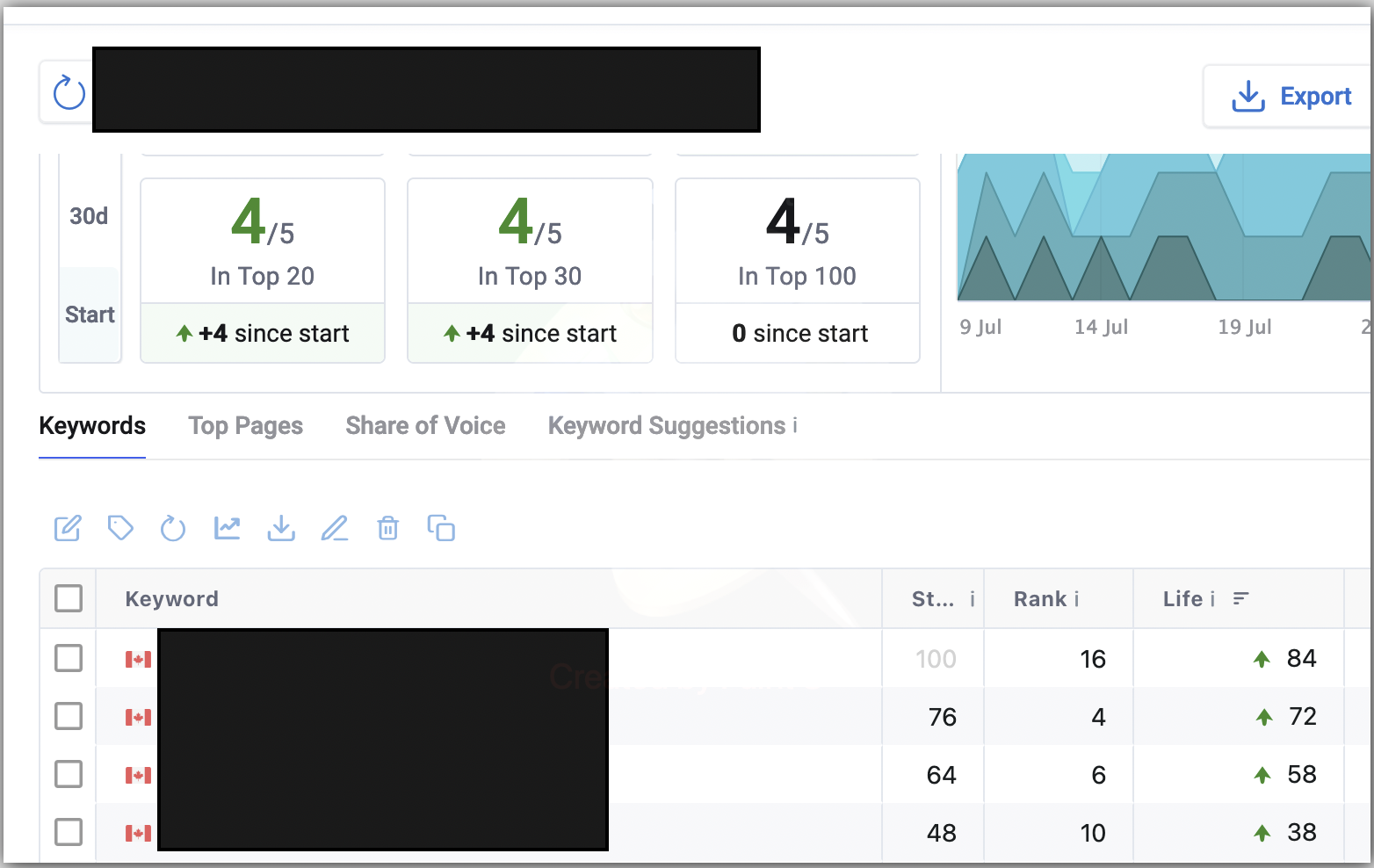This screenshot has width=1374, height=868.
Task: Copy keywords using the duplicate icon
Action: point(441,528)
